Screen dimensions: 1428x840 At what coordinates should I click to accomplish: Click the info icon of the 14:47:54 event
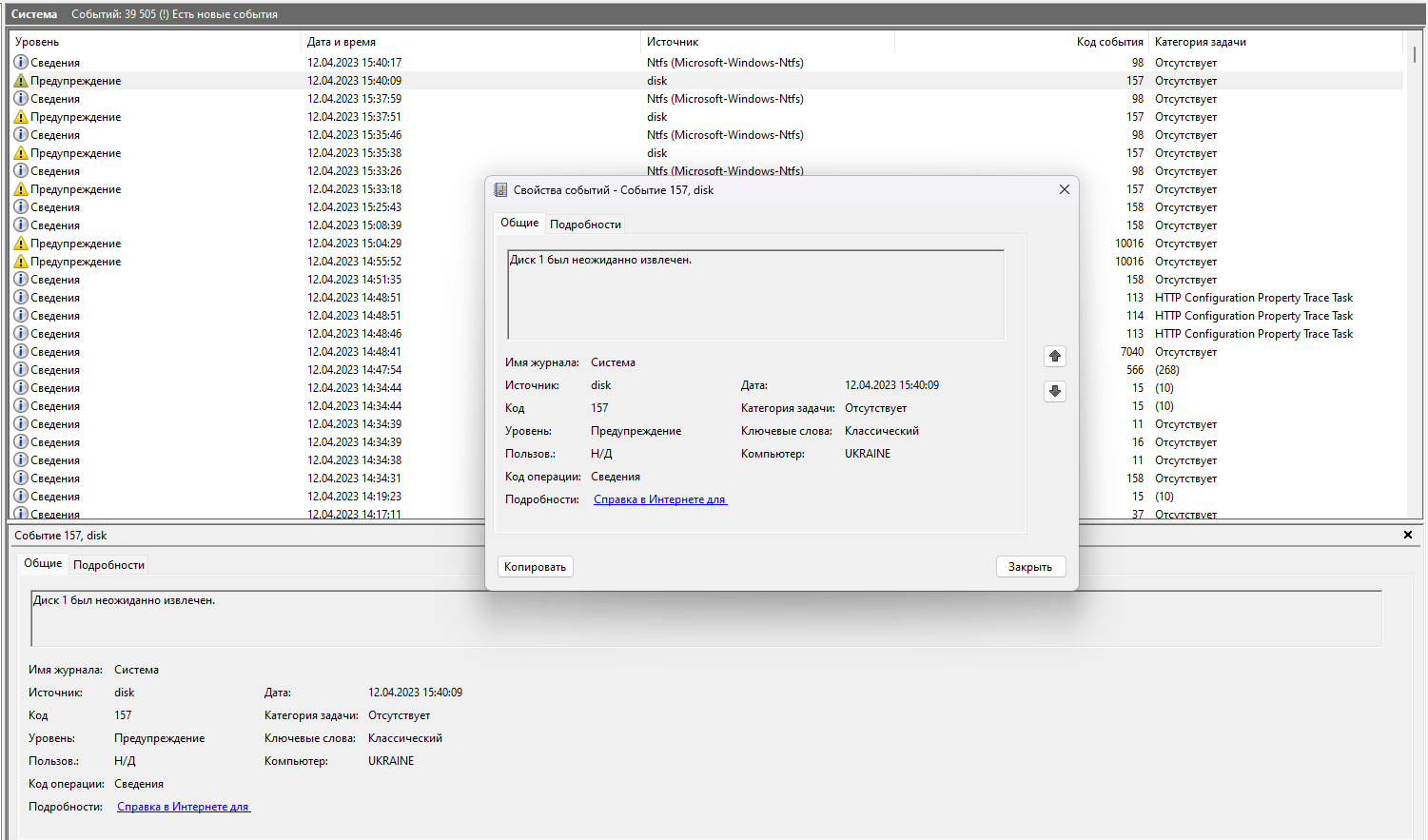[21, 370]
